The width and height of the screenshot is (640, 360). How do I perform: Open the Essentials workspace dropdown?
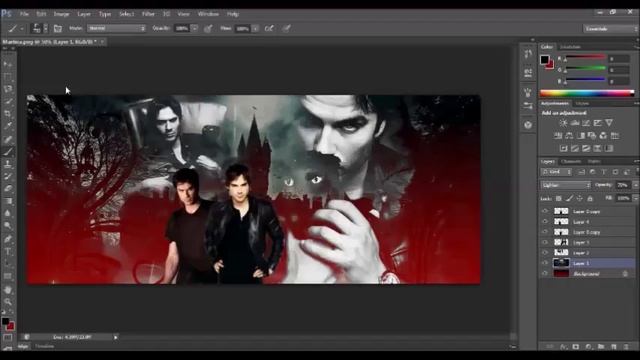[610, 29]
